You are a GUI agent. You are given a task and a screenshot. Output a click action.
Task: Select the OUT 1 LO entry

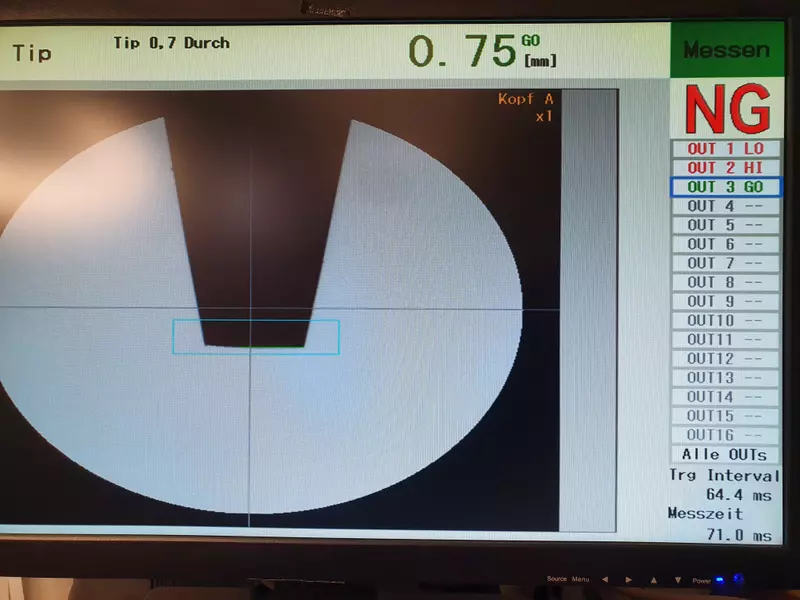pos(725,148)
